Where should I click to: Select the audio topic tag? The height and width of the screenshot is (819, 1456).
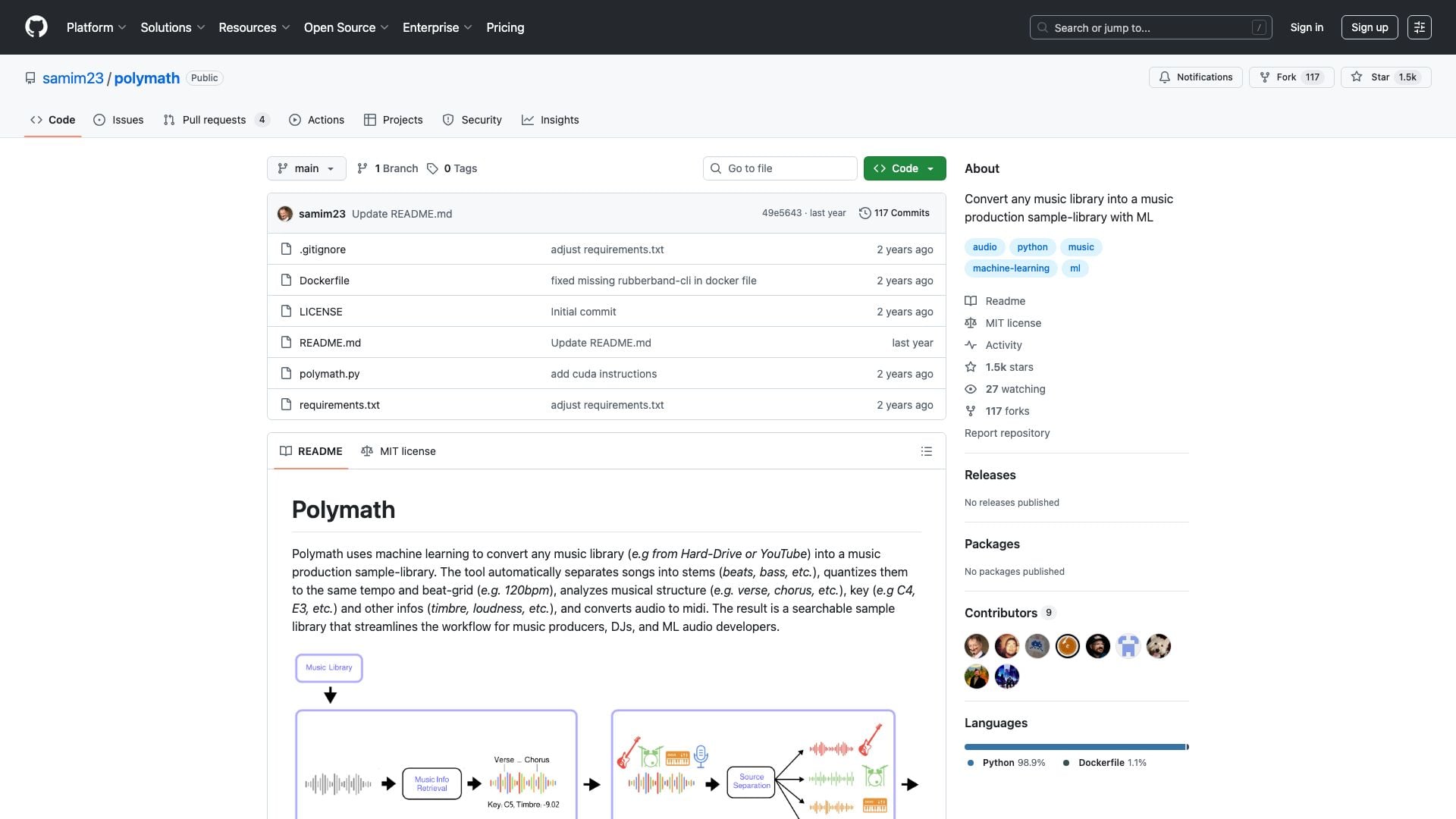coord(984,247)
